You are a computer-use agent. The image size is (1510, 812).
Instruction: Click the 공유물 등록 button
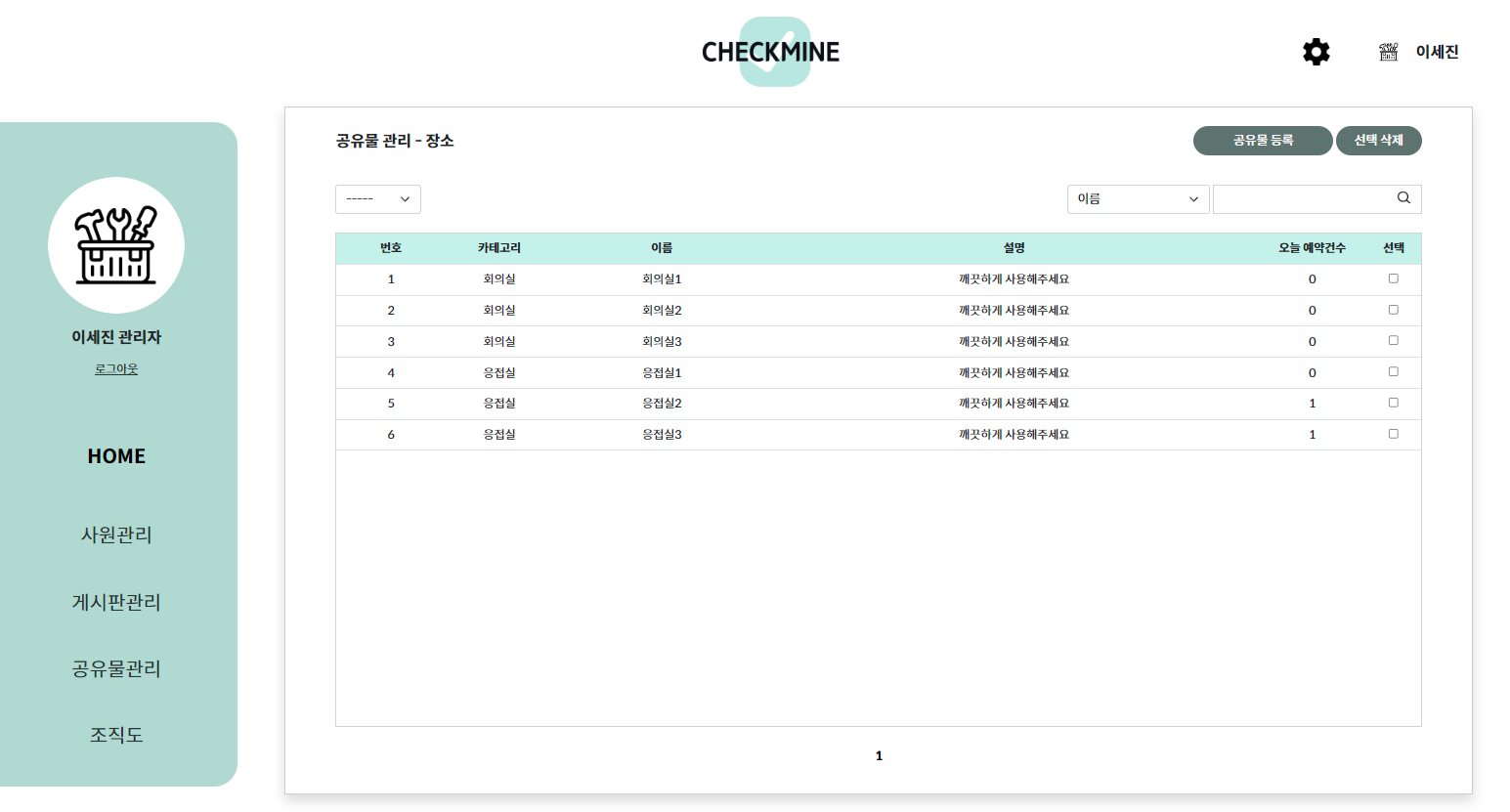coord(1263,140)
